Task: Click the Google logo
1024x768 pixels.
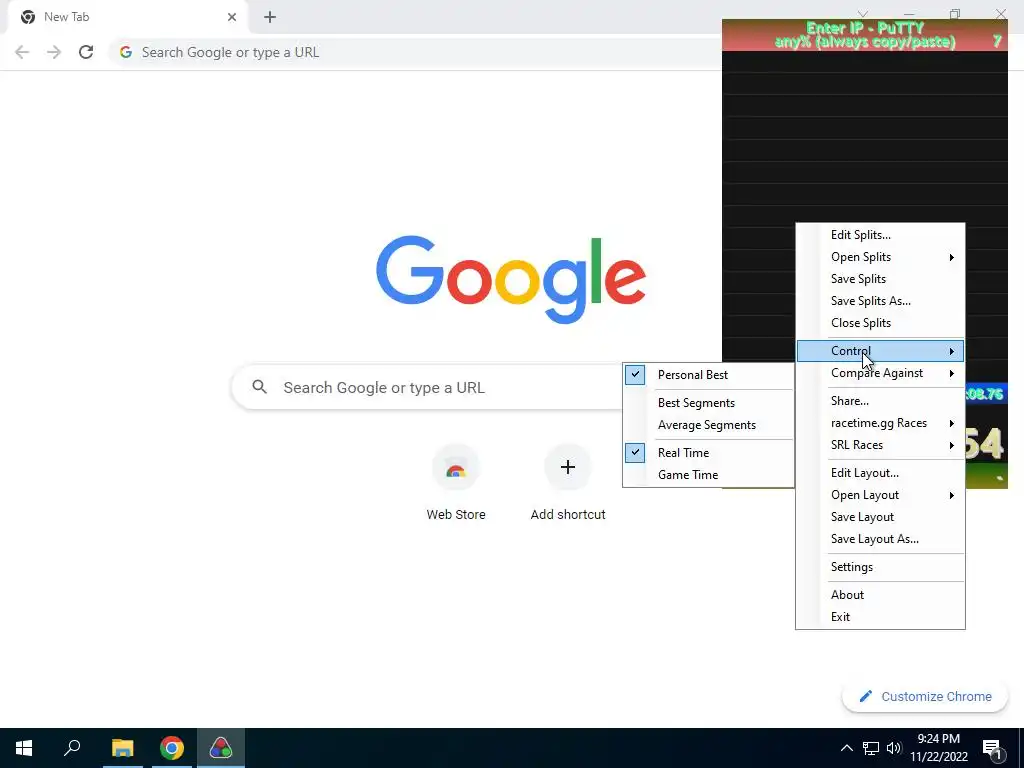Action: click(x=511, y=280)
